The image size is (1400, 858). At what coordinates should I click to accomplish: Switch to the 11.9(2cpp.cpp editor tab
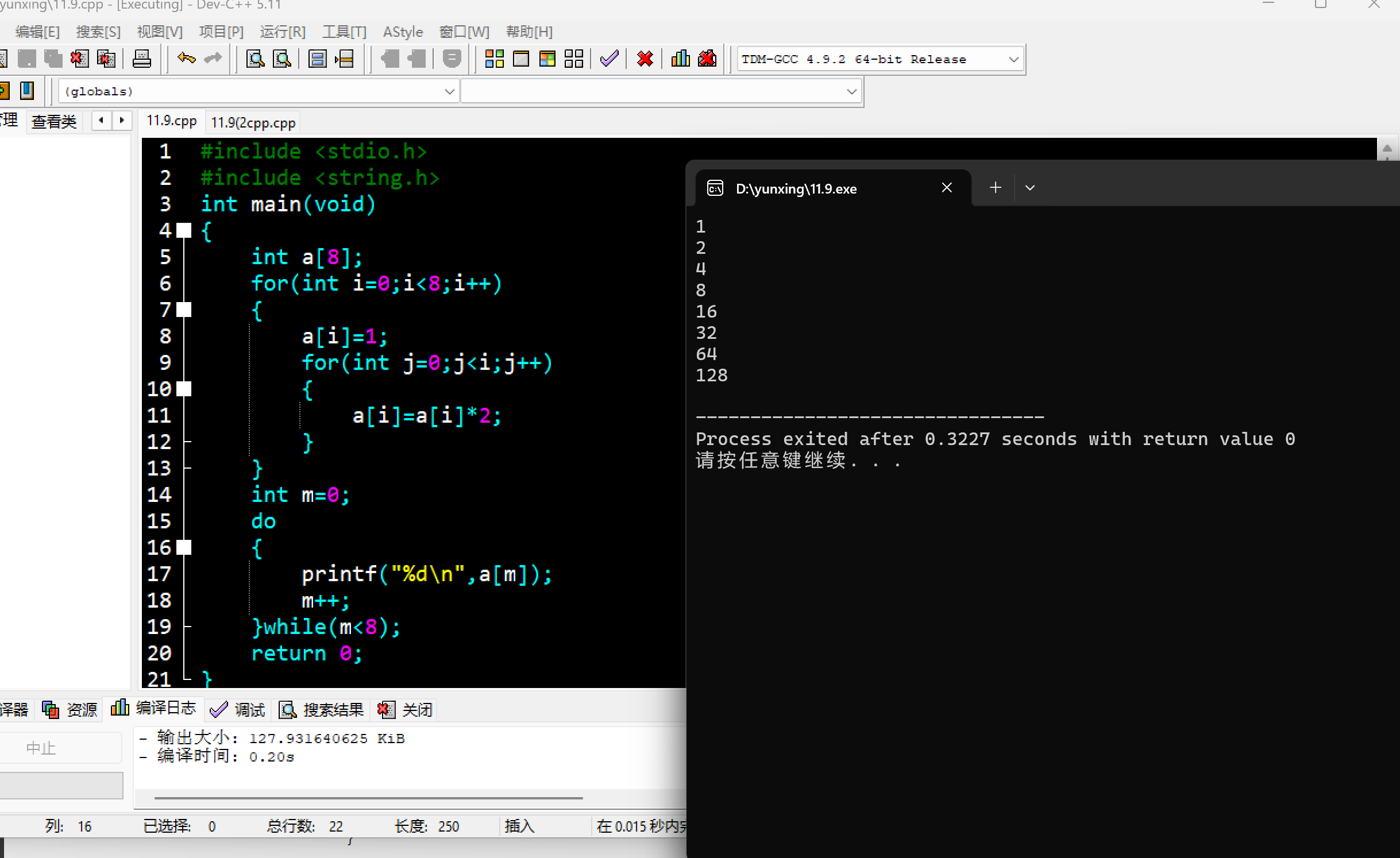[x=253, y=122]
